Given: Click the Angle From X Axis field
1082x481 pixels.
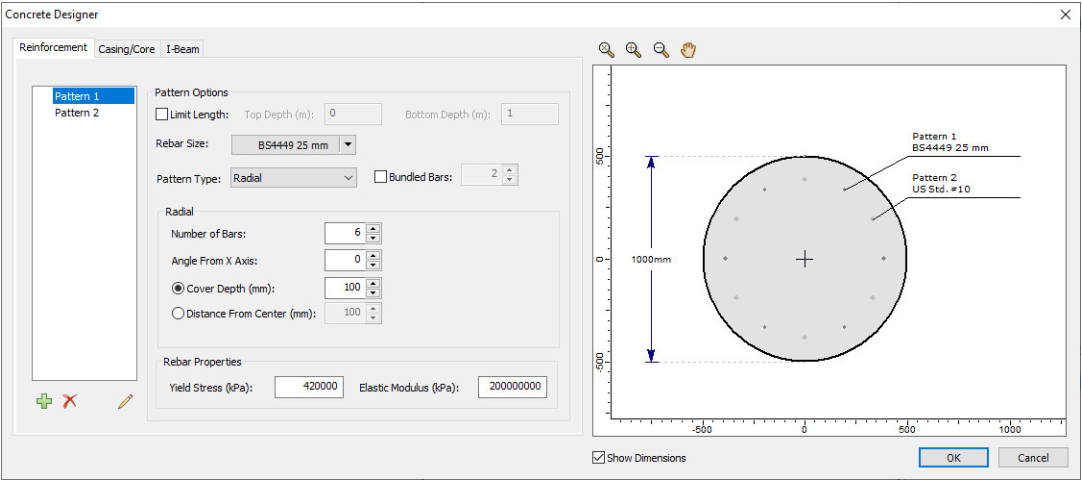Looking at the screenshot, I should (x=345, y=260).
